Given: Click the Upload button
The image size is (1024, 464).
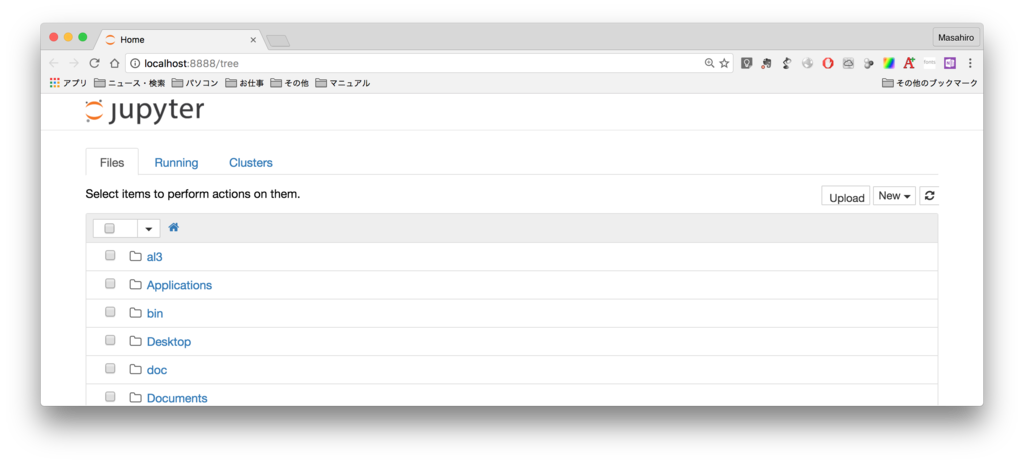Looking at the screenshot, I should [x=846, y=197].
